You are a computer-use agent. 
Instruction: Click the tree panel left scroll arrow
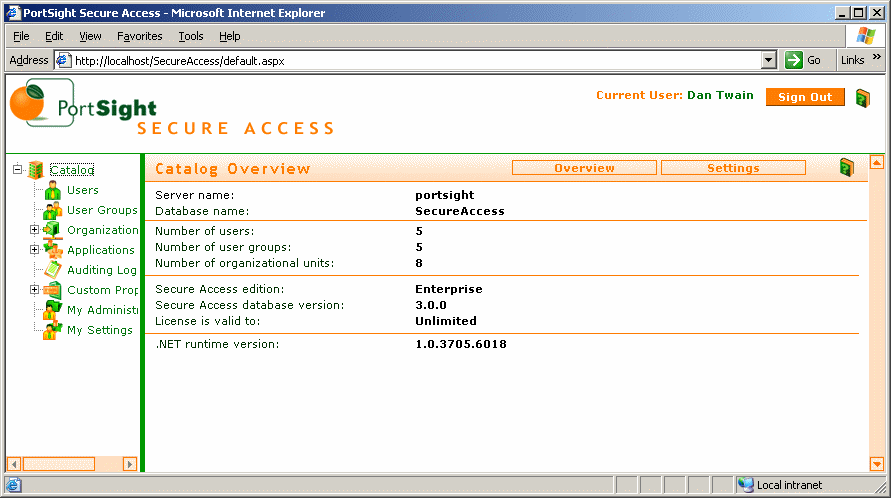pyautogui.click(x=14, y=464)
